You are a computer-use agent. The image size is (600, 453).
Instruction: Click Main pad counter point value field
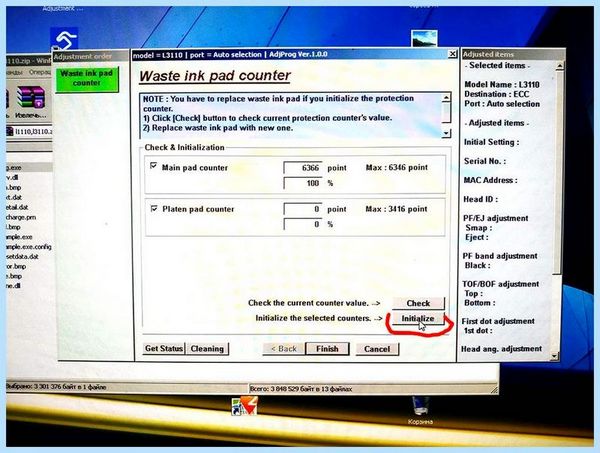tap(302, 168)
